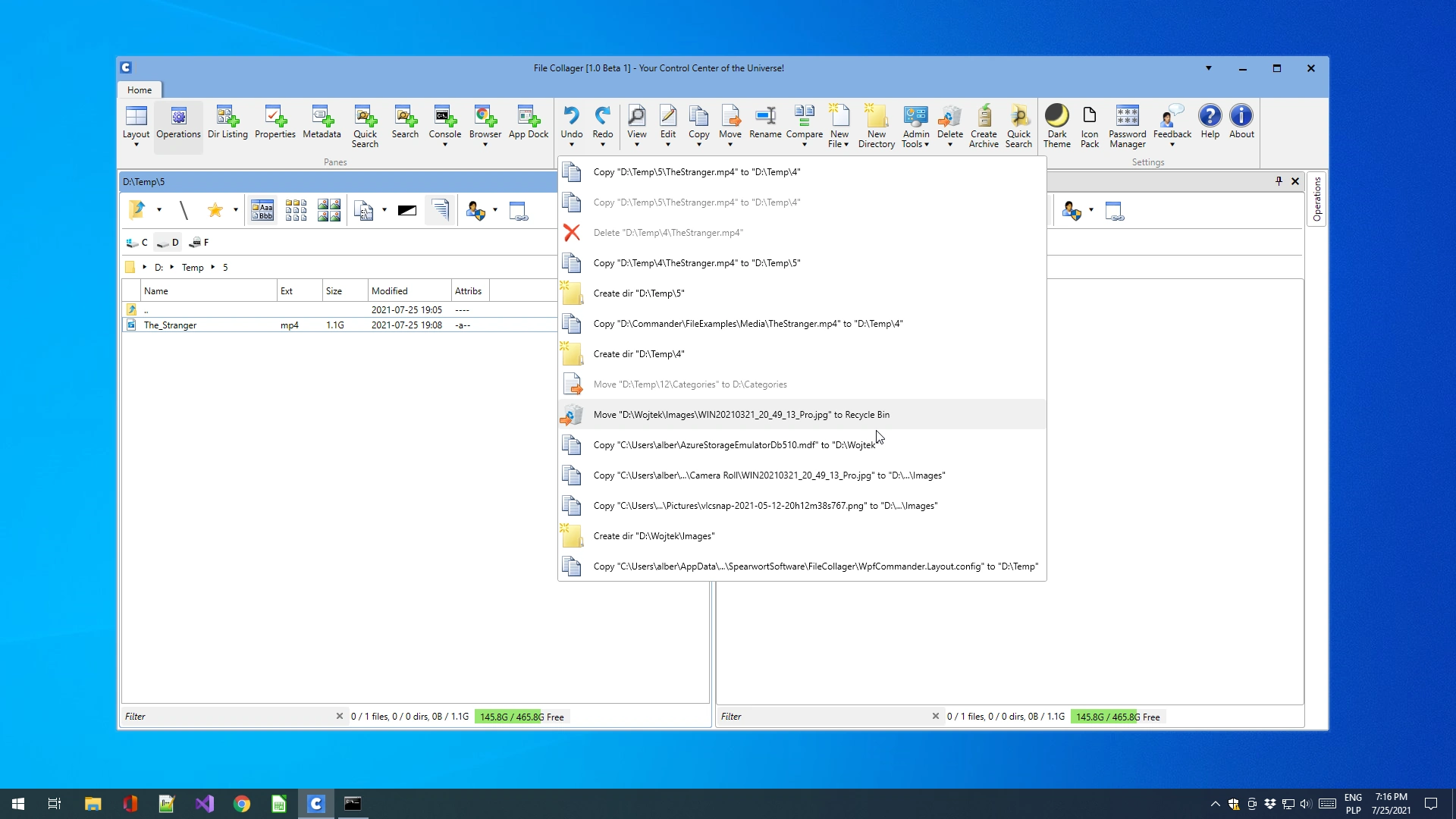Click the Delete ribbon icon
Image resolution: width=1456 pixels, height=819 pixels.
[x=949, y=115]
